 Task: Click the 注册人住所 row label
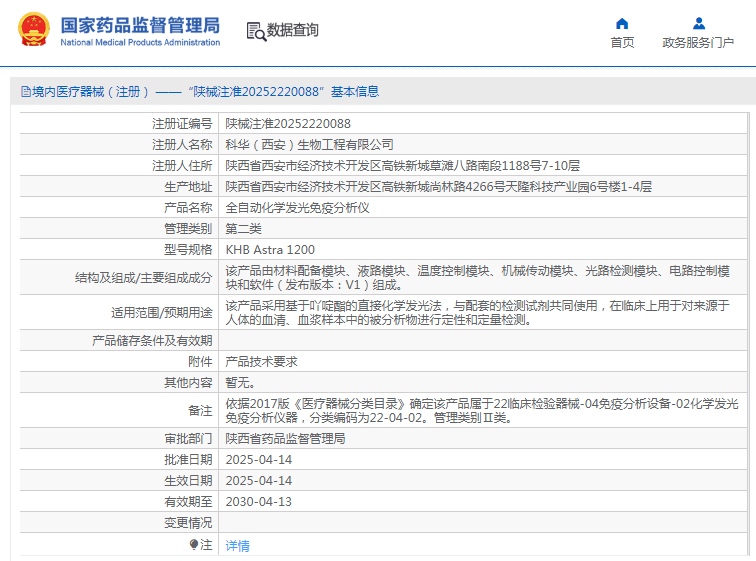click(x=182, y=166)
